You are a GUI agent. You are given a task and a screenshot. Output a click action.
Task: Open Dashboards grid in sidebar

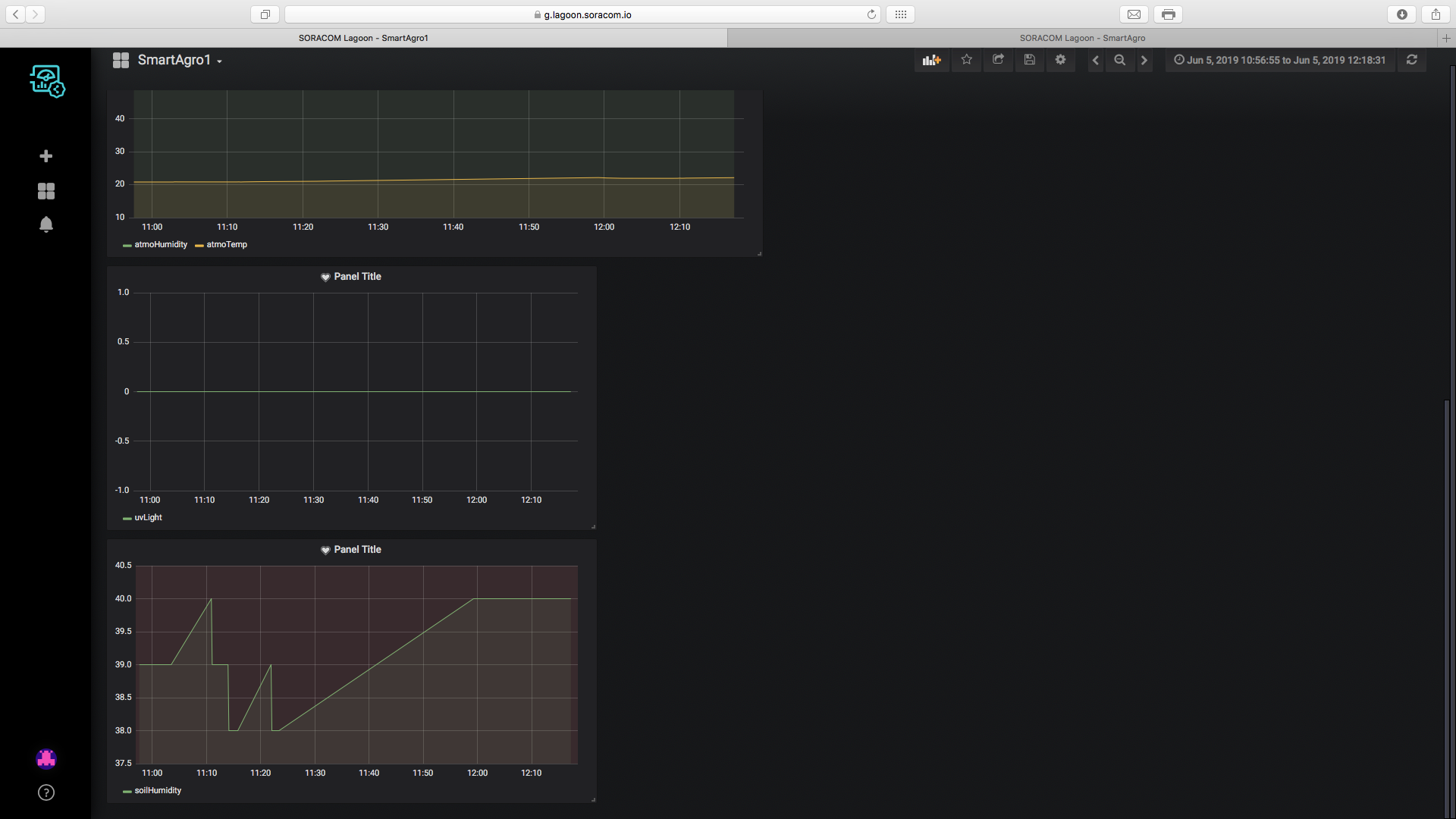[x=46, y=191]
